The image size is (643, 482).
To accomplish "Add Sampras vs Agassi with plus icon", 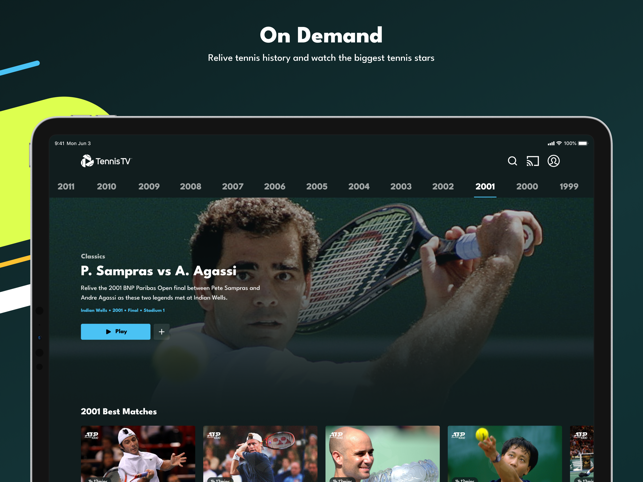I will (x=162, y=331).
